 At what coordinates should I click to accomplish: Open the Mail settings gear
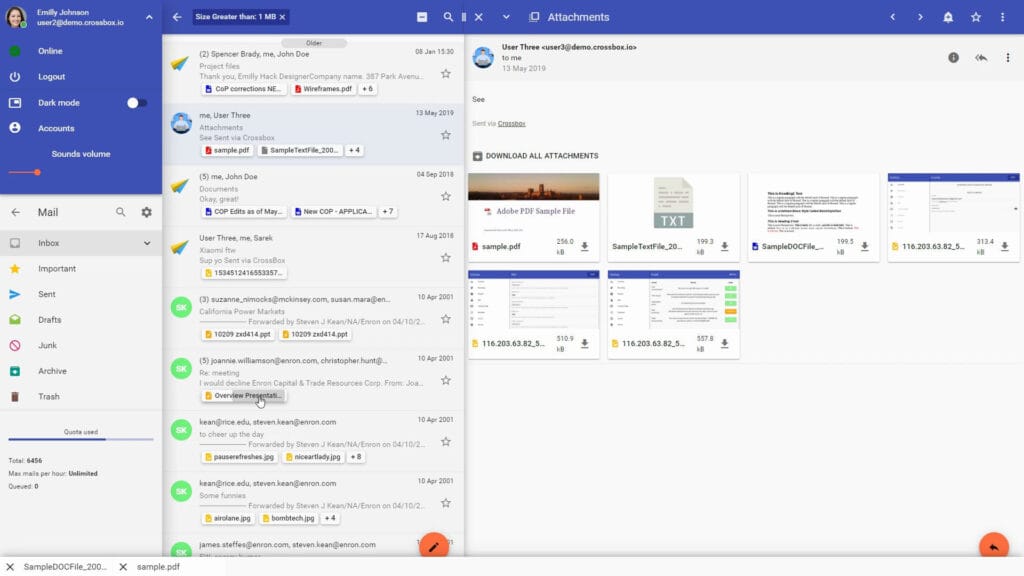pos(145,212)
